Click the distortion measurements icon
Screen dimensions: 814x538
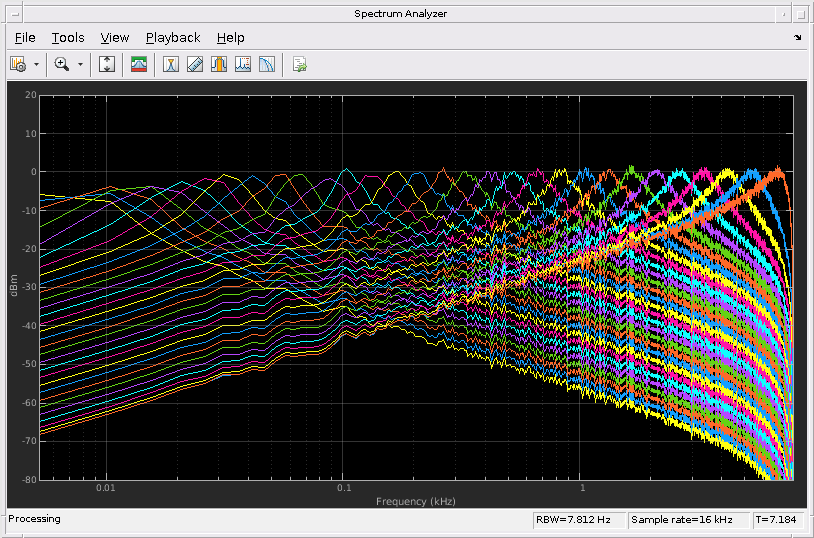267,64
